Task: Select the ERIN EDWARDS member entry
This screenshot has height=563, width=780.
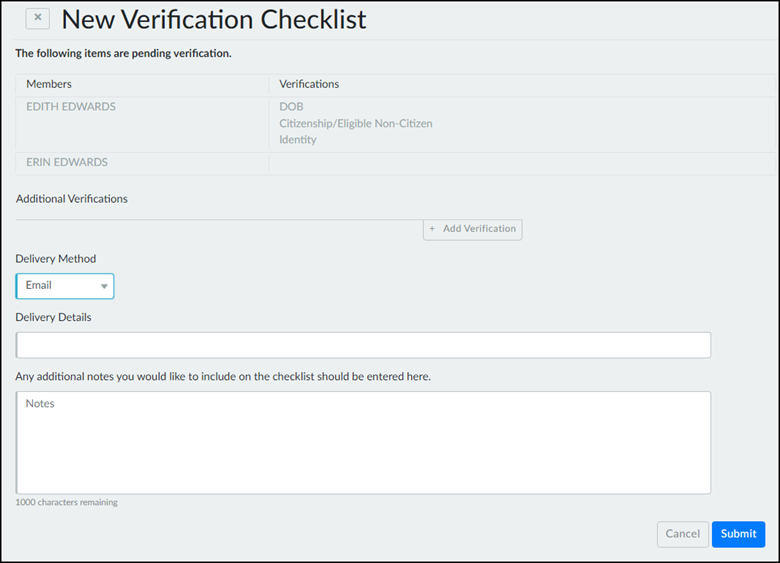Action: coord(66,162)
